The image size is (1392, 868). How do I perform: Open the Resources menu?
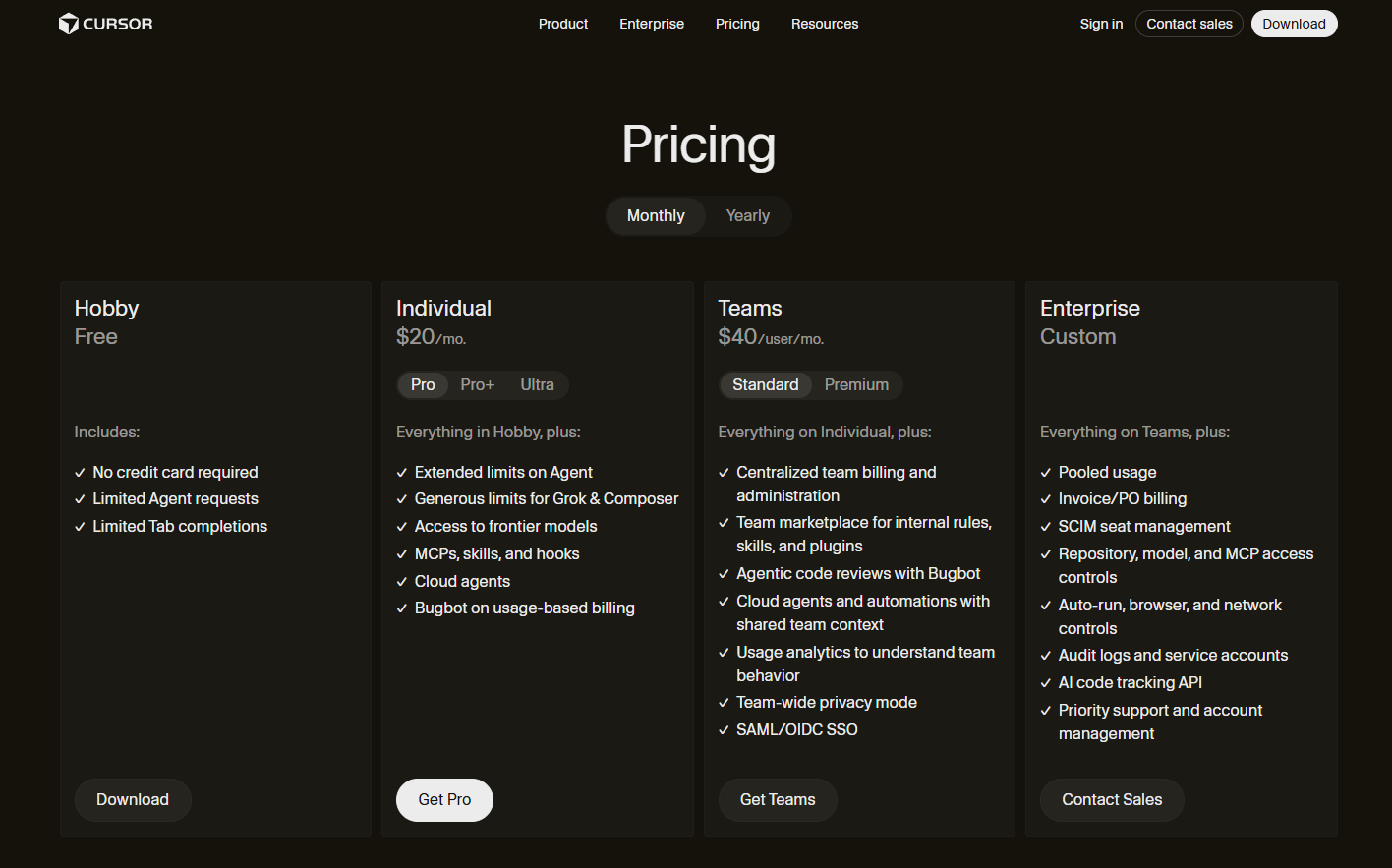click(x=825, y=24)
